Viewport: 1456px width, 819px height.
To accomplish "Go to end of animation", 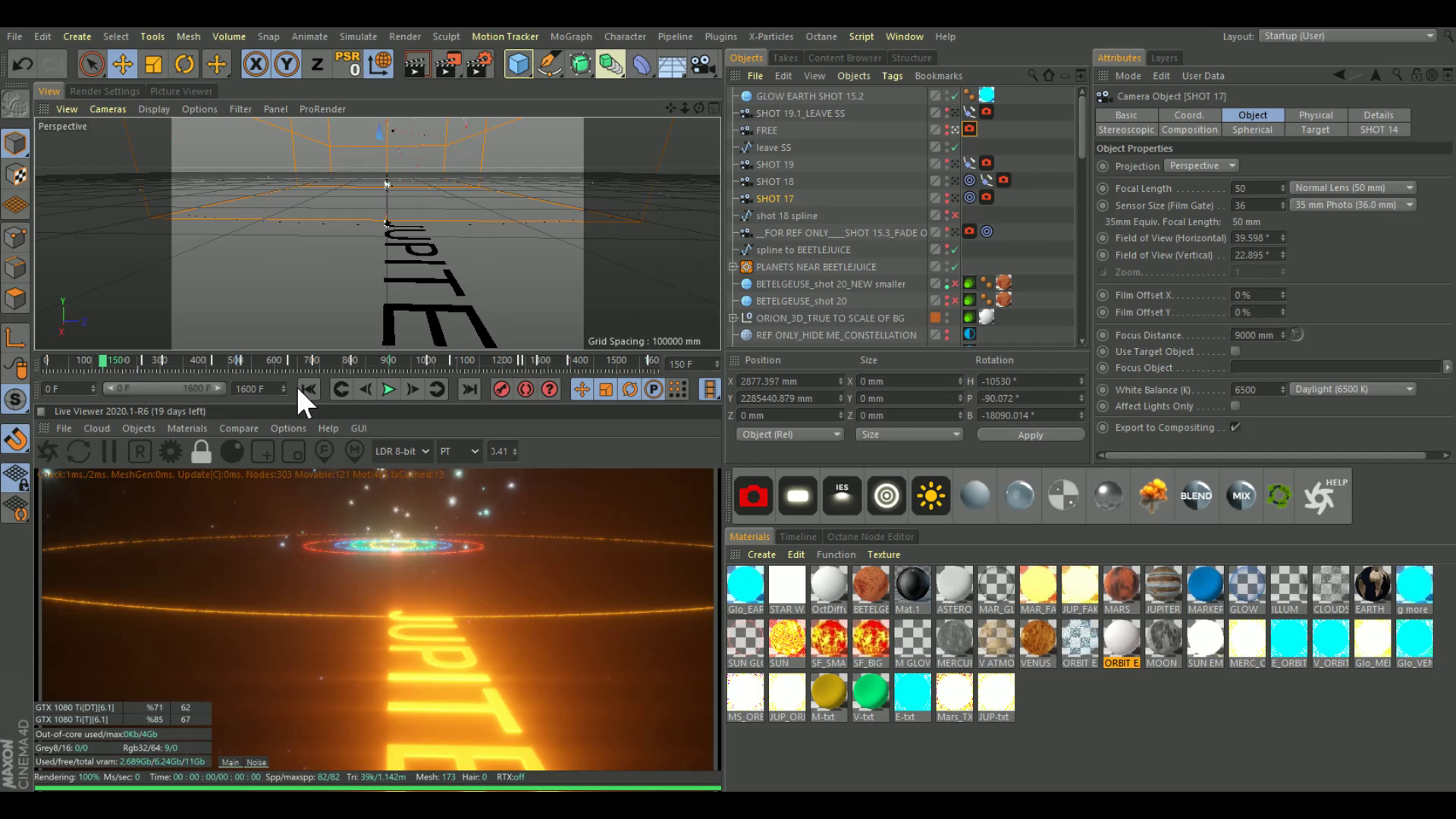I will point(469,390).
